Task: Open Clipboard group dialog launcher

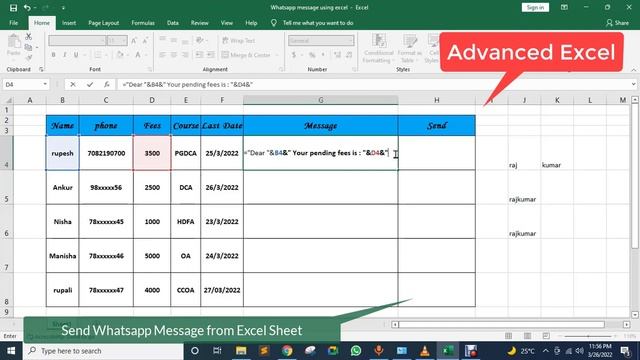Action: point(41,69)
